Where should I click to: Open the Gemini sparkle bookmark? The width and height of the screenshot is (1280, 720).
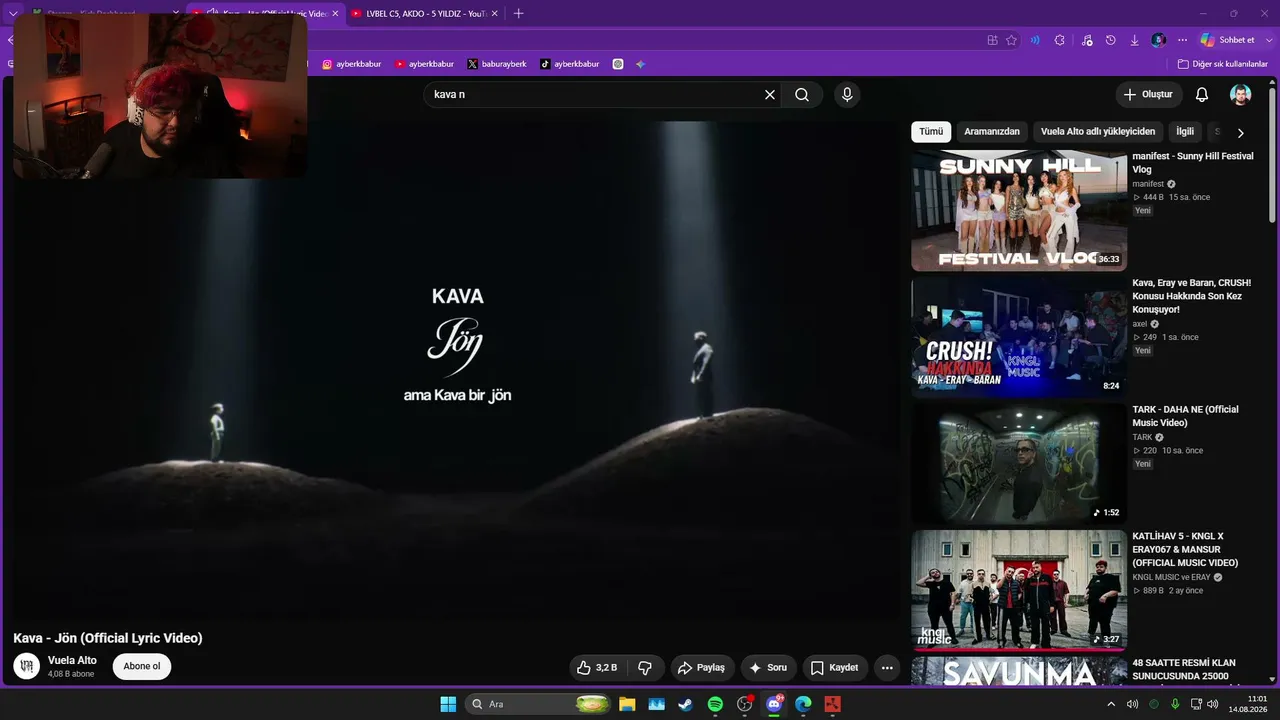(x=640, y=64)
